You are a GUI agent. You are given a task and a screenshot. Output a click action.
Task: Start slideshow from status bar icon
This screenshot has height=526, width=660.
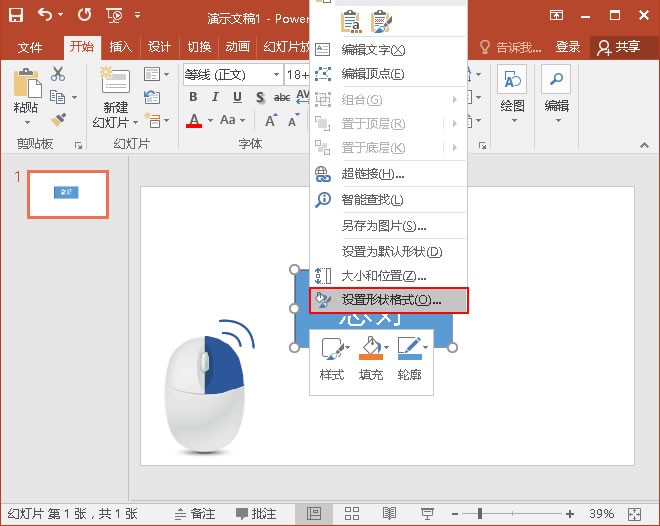(427, 513)
